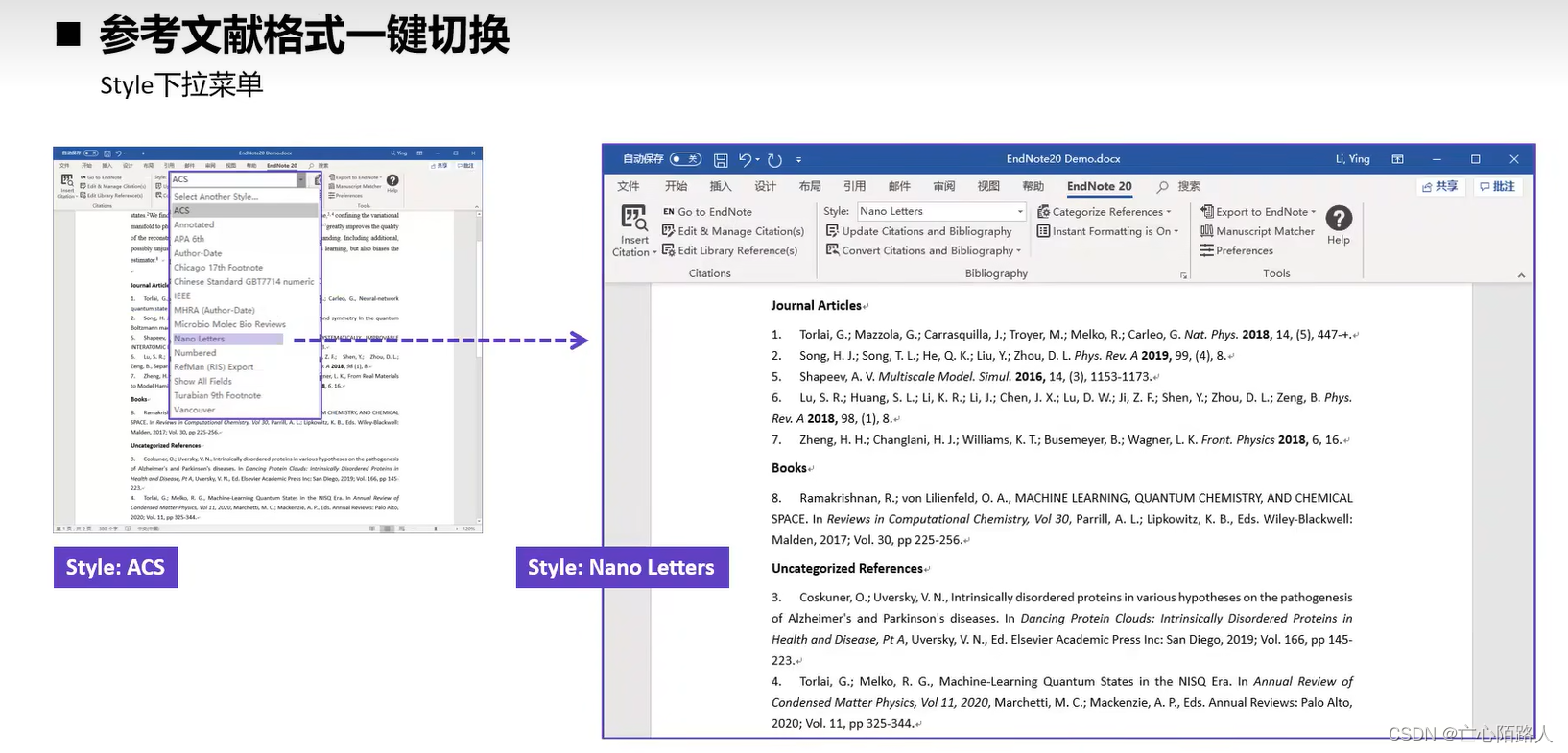1568x753 pixels.
Task: Open Edit & Manage Citation(s) in right window
Action: [733, 231]
